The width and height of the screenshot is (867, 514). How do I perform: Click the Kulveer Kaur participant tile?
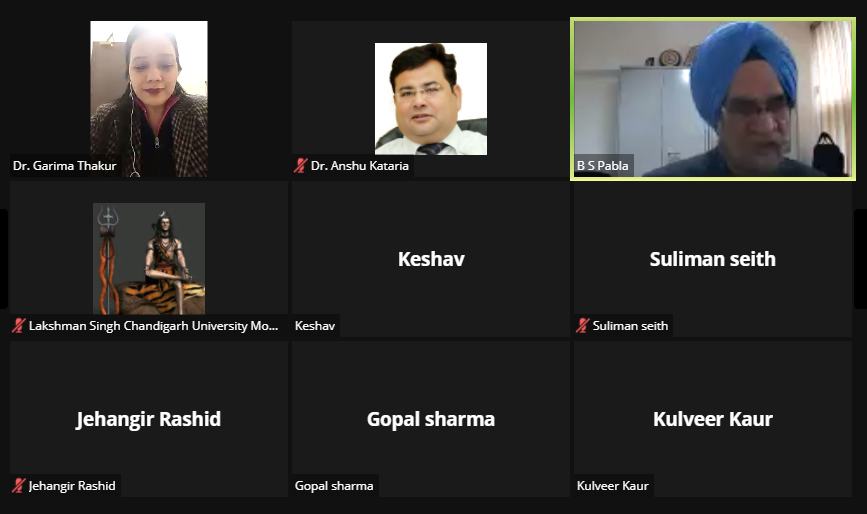(713, 418)
